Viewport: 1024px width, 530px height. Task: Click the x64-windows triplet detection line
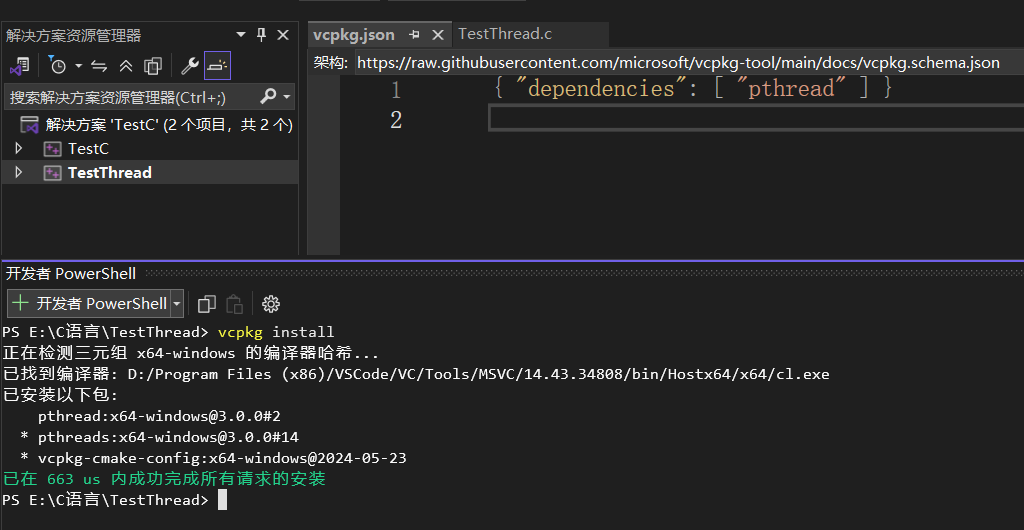(191, 354)
